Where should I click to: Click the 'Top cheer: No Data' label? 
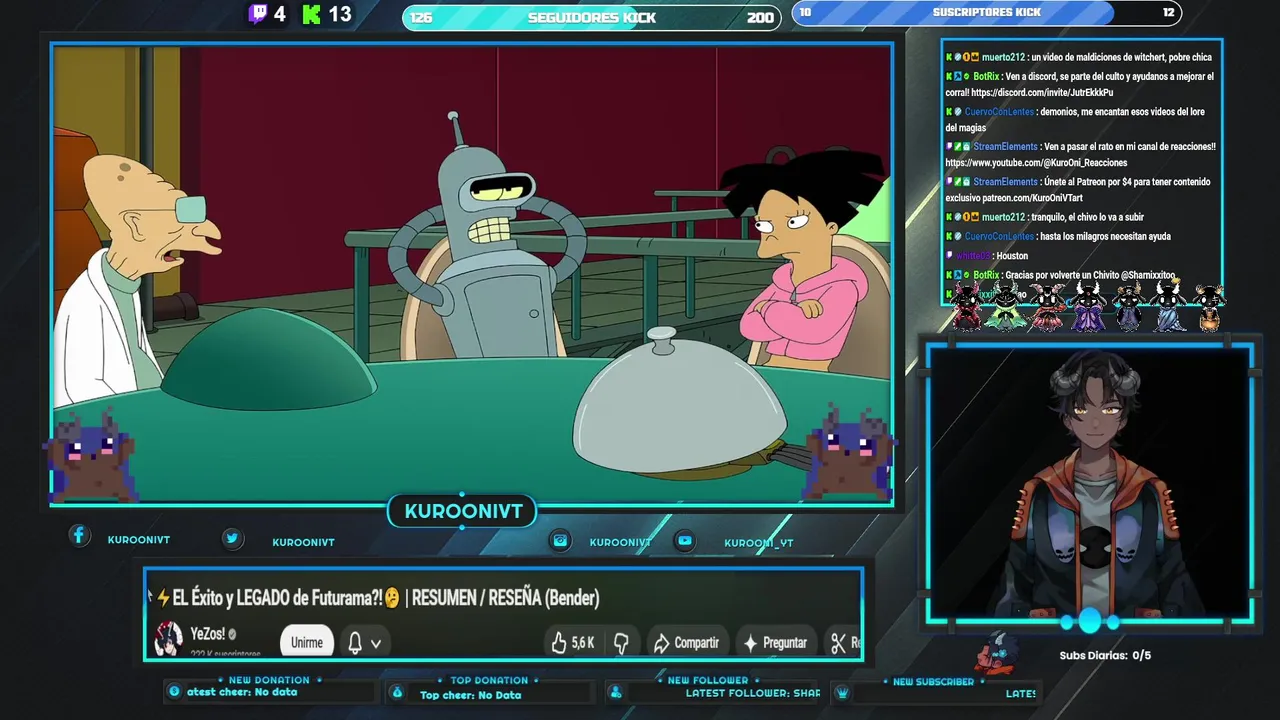point(470,695)
